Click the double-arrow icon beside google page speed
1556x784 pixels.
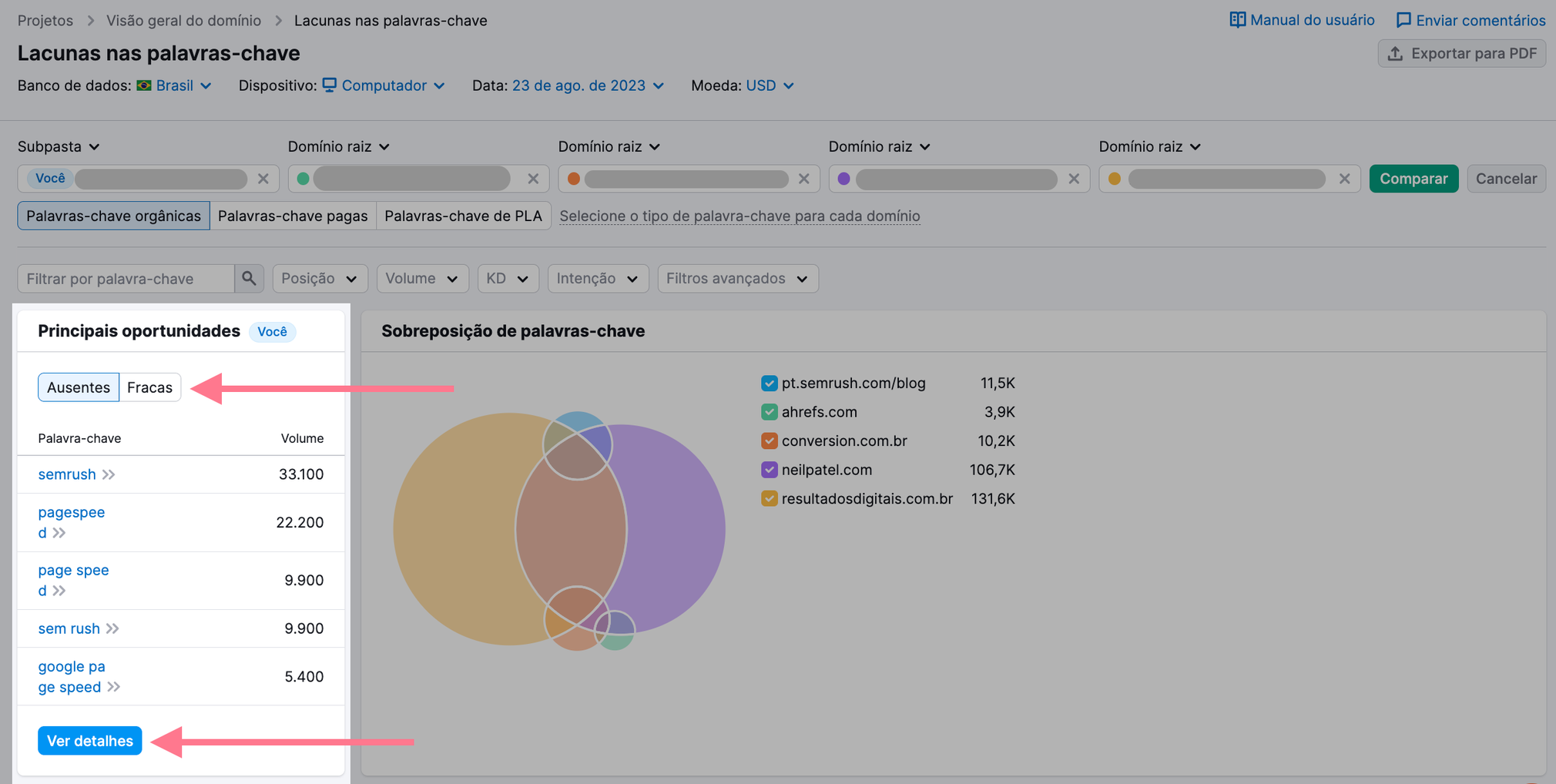pyautogui.click(x=114, y=687)
